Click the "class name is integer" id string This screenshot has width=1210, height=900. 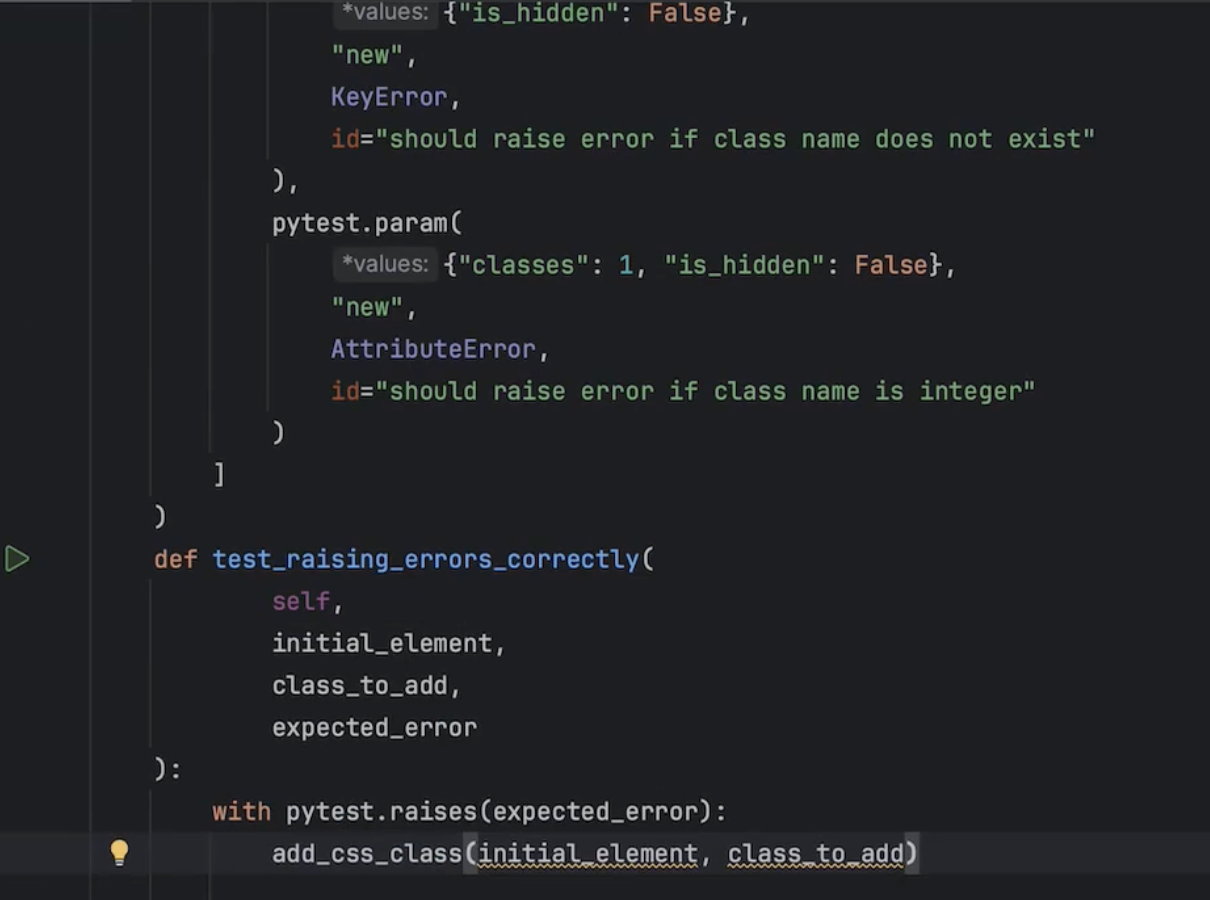pyautogui.click(x=705, y=391)
